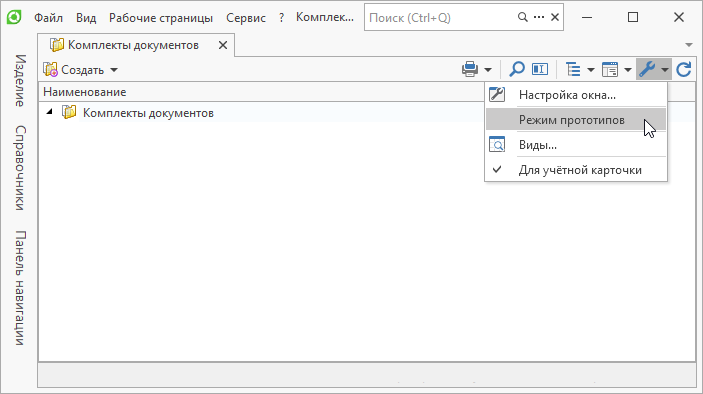
Task: Toggle Для учётной карточки checked option
Action: (x=576, y=170)
